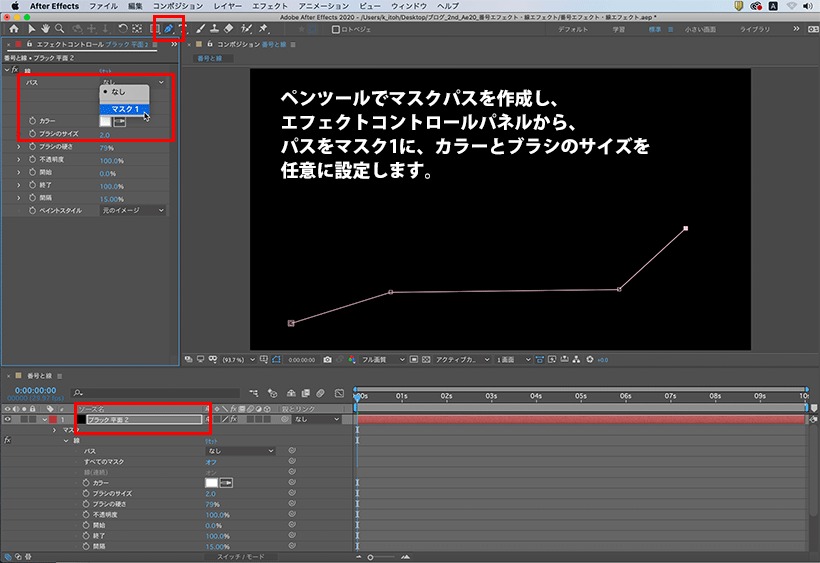Choose マスク 1 from path menu
The height and width of the screenshot is (563, 820).
click(124, 109)
